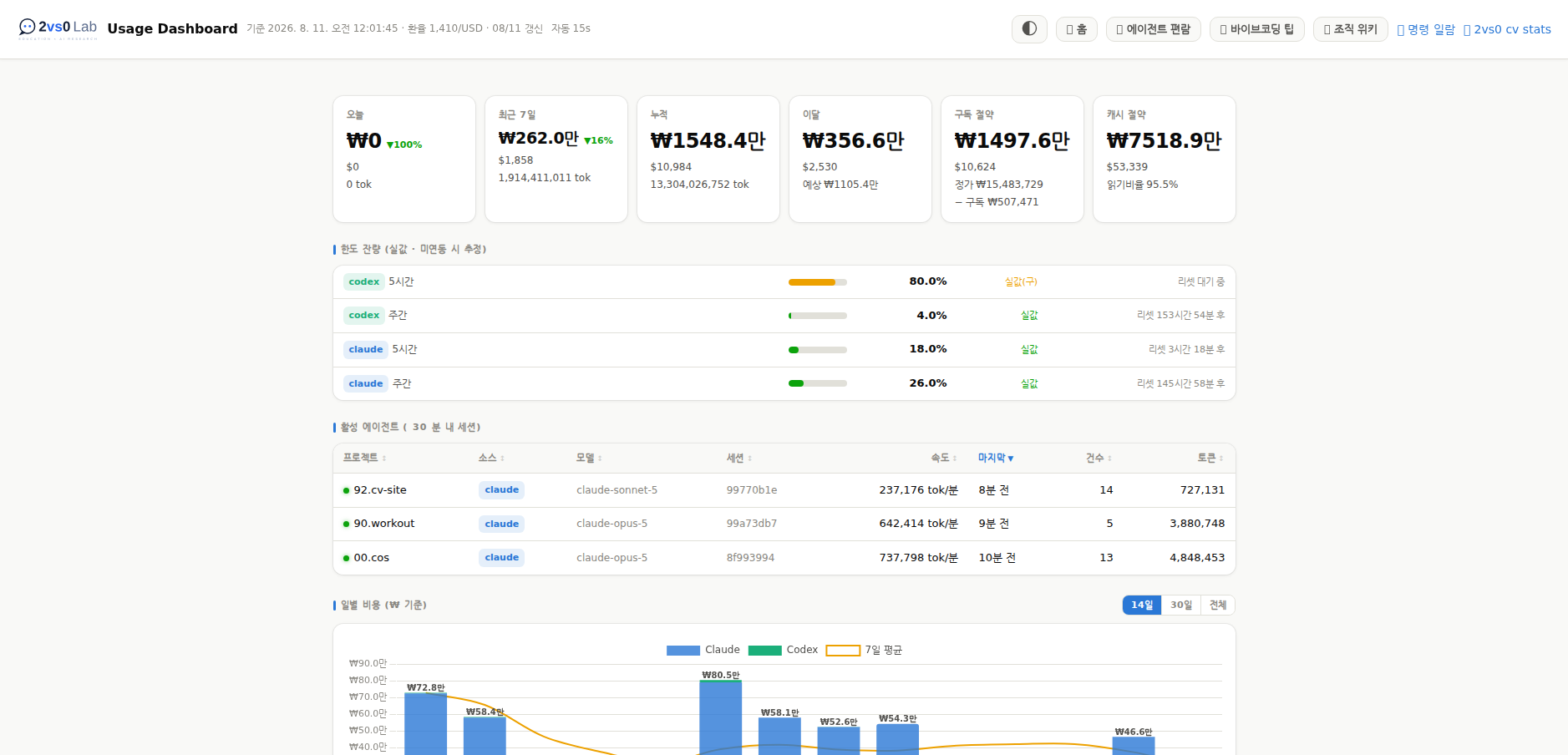This screenshot has width=1568, height=755.
Task: Click the ₩58.4만 chart bar
Action: 485,736
